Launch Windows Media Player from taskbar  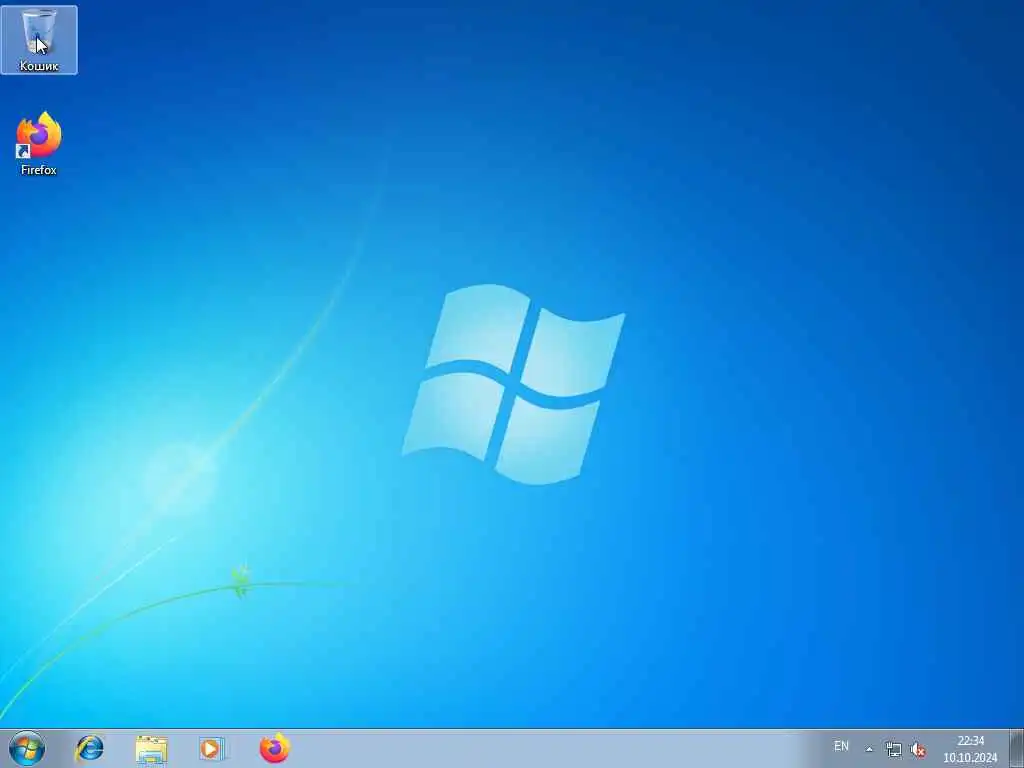212,749
